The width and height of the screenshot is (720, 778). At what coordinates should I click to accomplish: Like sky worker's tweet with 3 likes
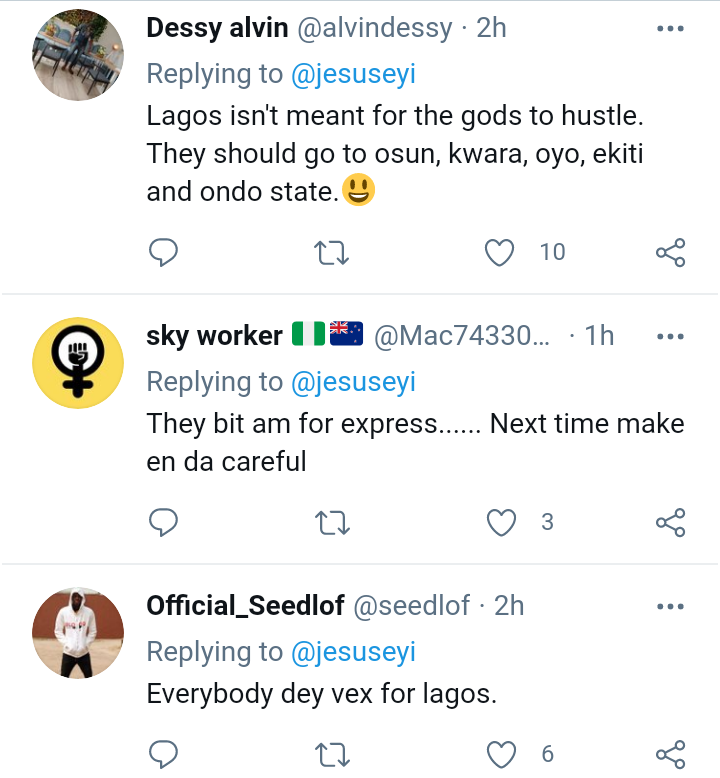click(x=501, y=522)
